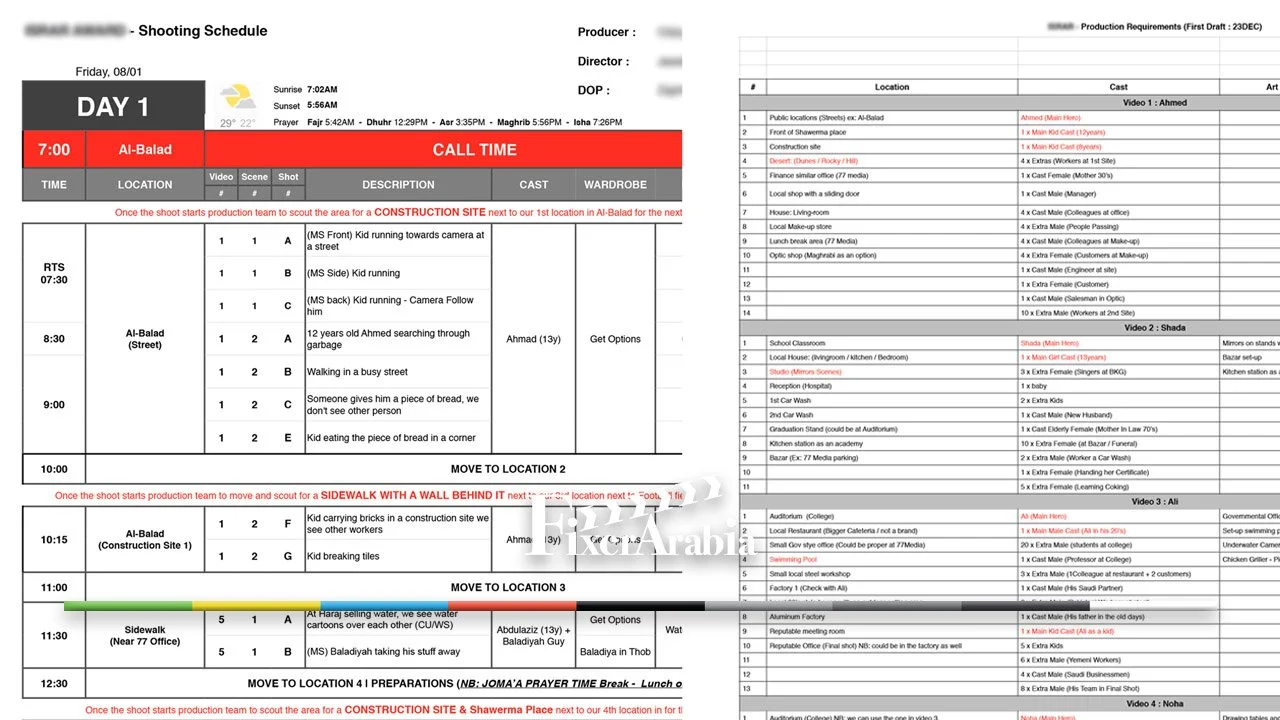
Task: Select the '12:30' time cell
Action: coord(54,684)
